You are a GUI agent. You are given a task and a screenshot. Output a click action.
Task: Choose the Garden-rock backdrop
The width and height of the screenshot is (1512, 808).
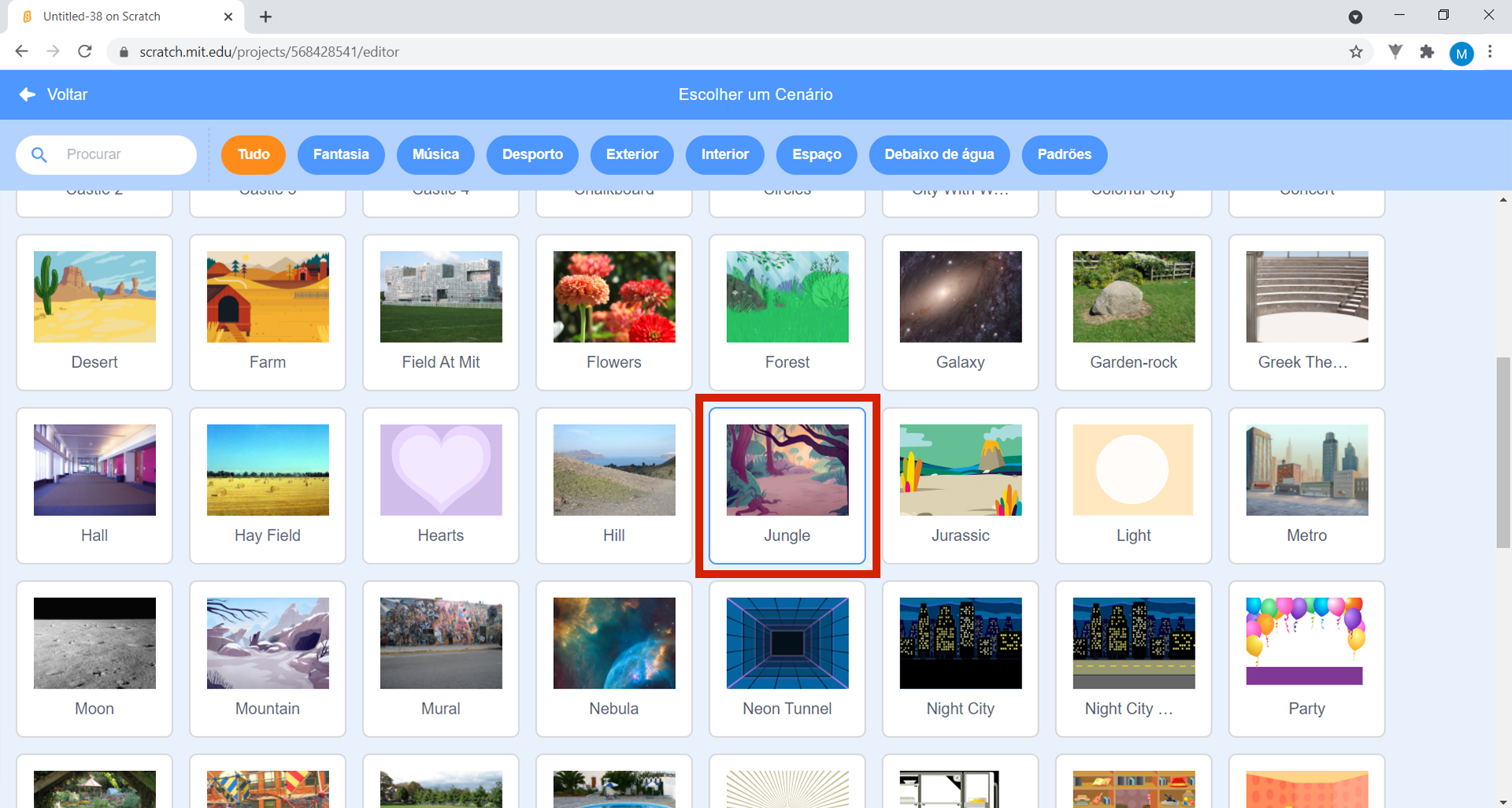point(1134,313)
